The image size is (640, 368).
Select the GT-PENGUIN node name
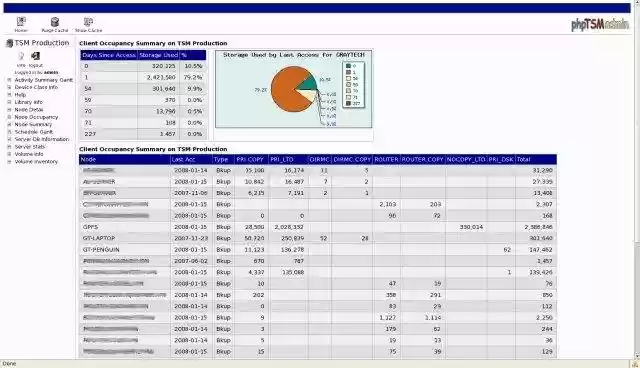101,249
